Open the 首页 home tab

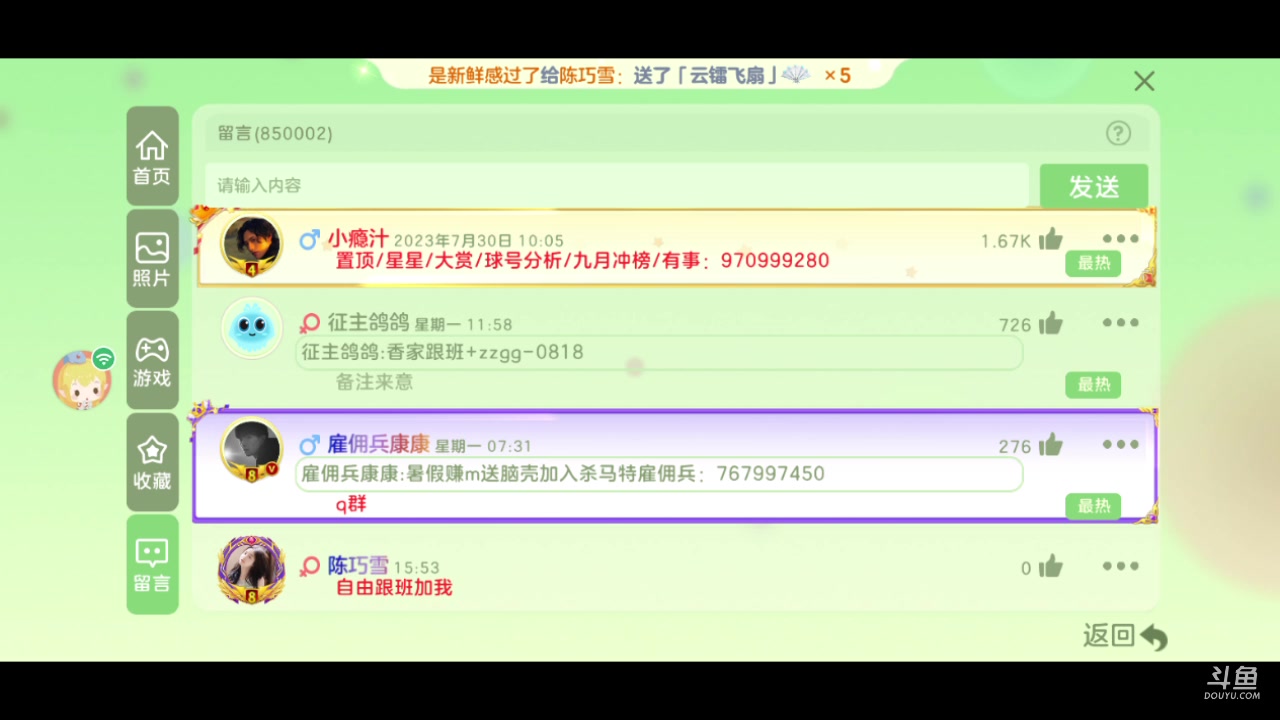(152, 156)
